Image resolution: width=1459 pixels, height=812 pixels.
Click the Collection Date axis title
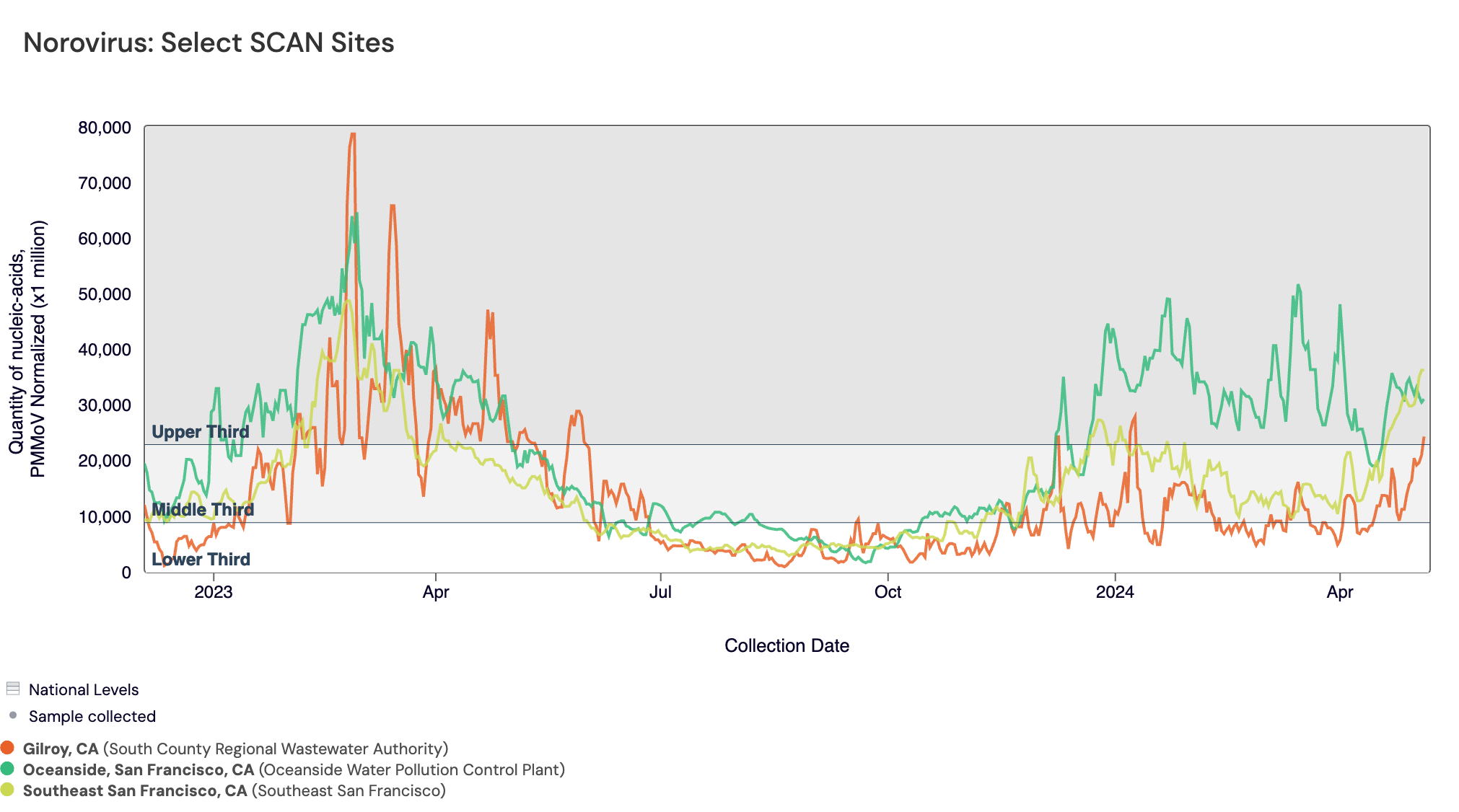pyautogui.click(x=787, y=645)
